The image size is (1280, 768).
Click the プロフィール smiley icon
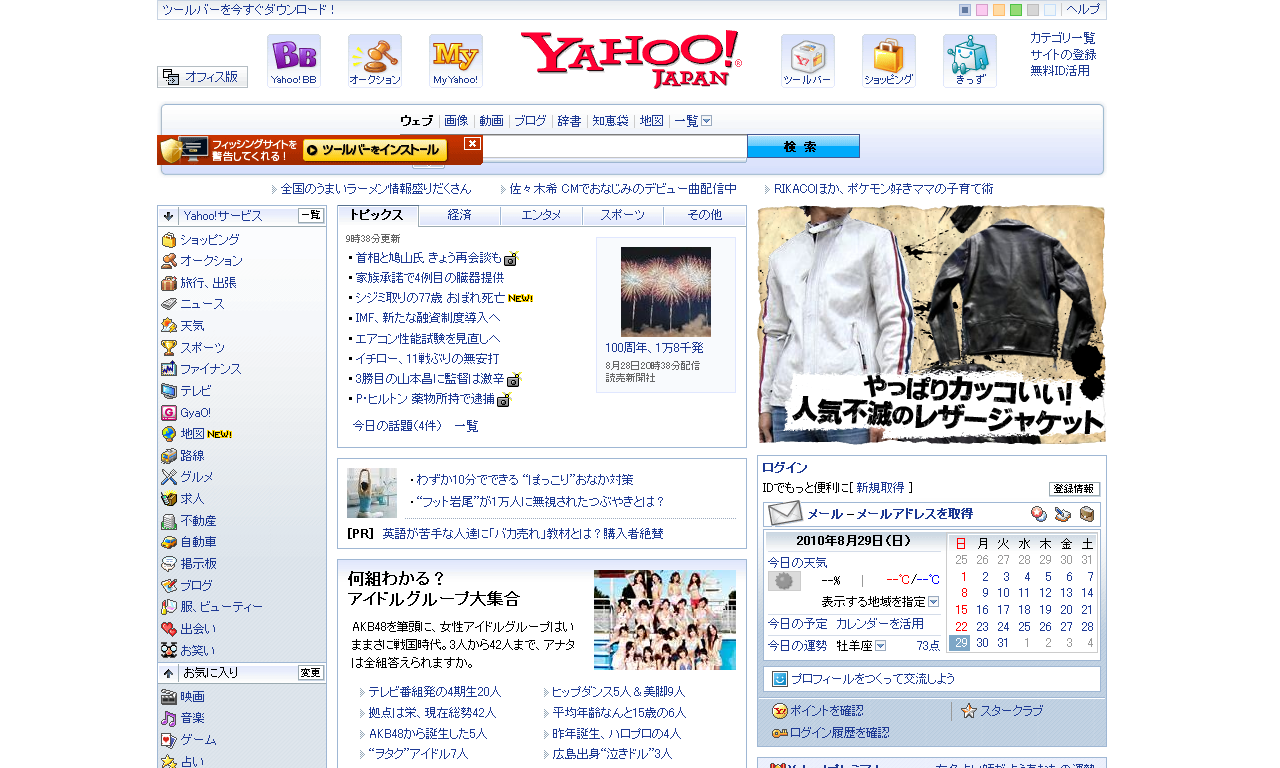click(780, 679)
